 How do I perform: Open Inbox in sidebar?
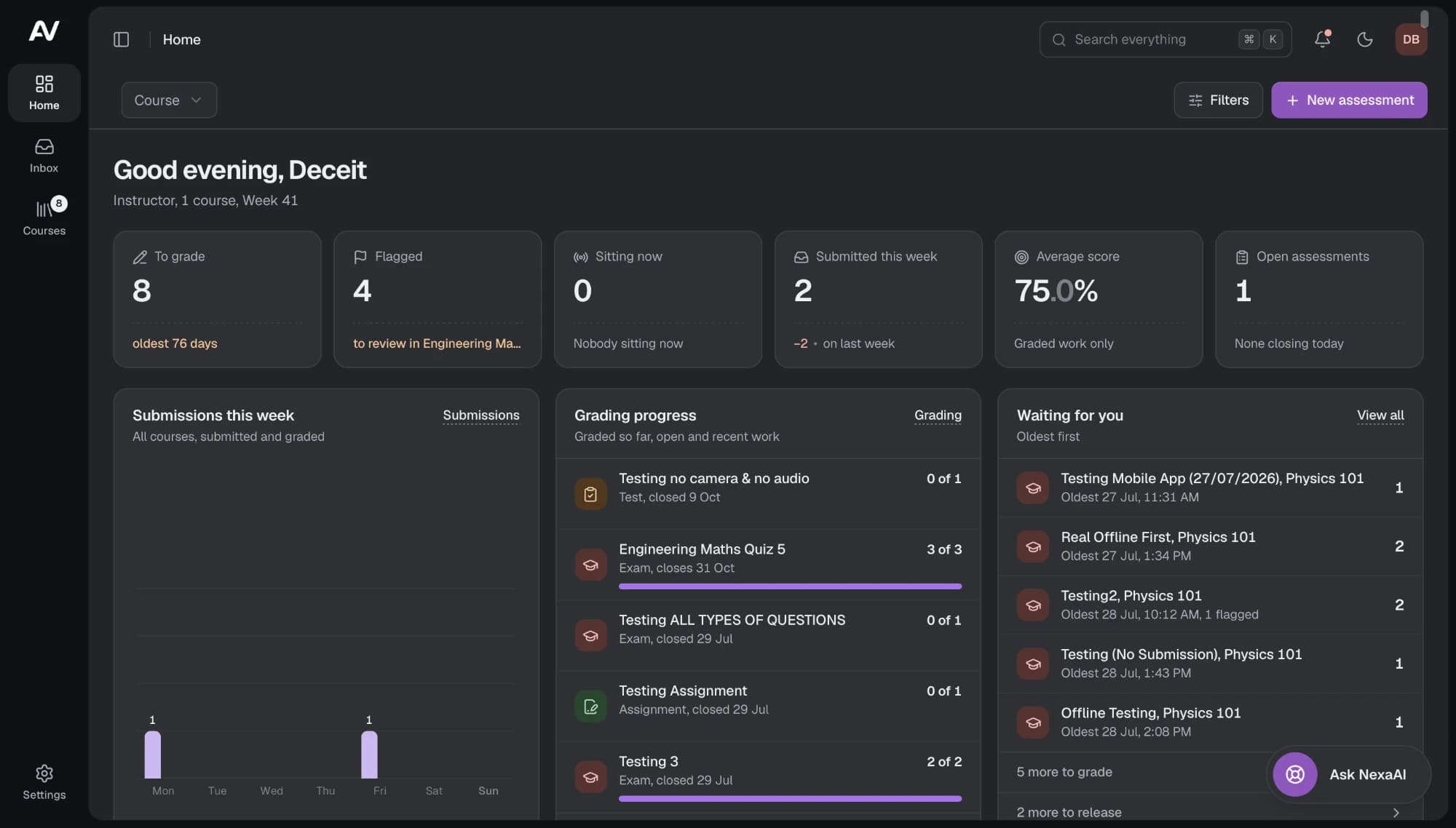pos(44,156)
